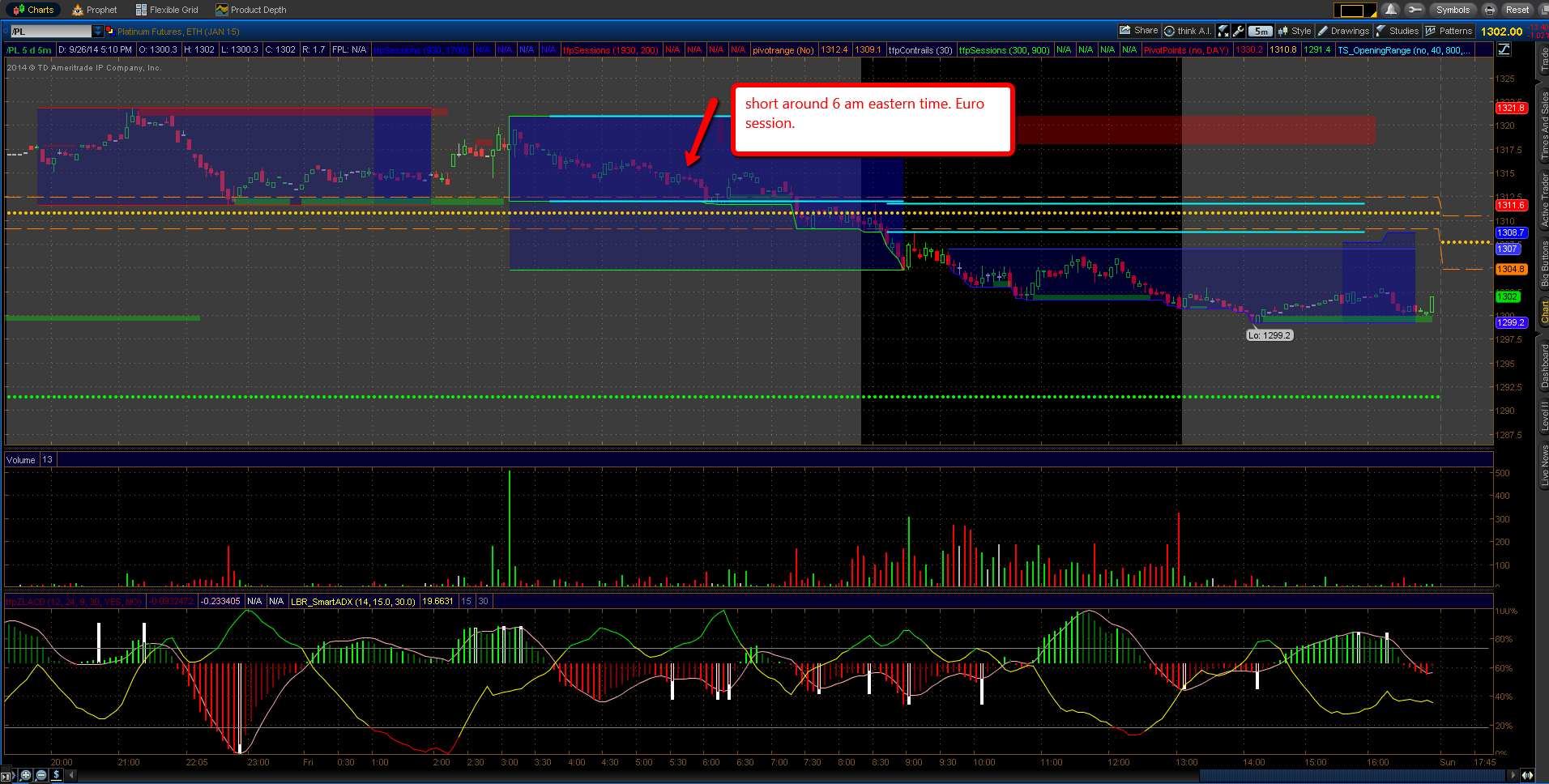
Task: Click the tfpZLACD study label
Action: coord(74,601)
